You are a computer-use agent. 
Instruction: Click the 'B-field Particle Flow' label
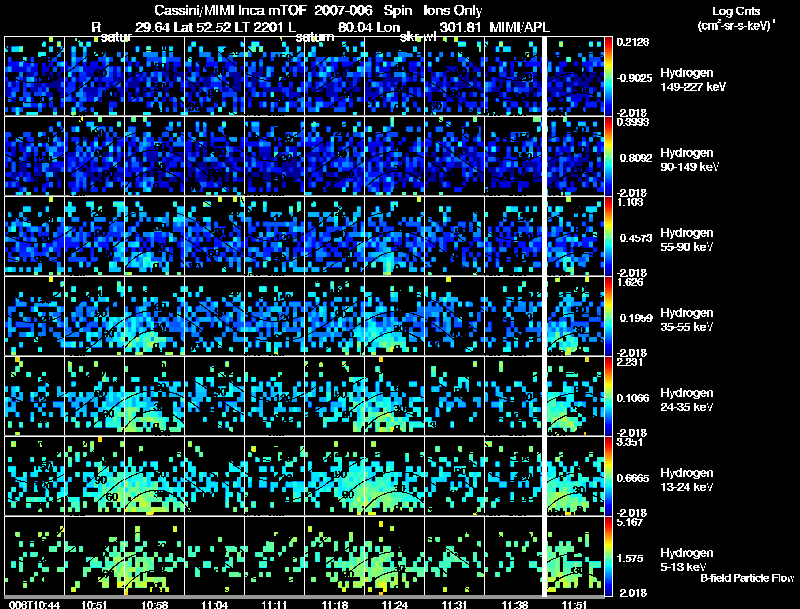[747, 578]
